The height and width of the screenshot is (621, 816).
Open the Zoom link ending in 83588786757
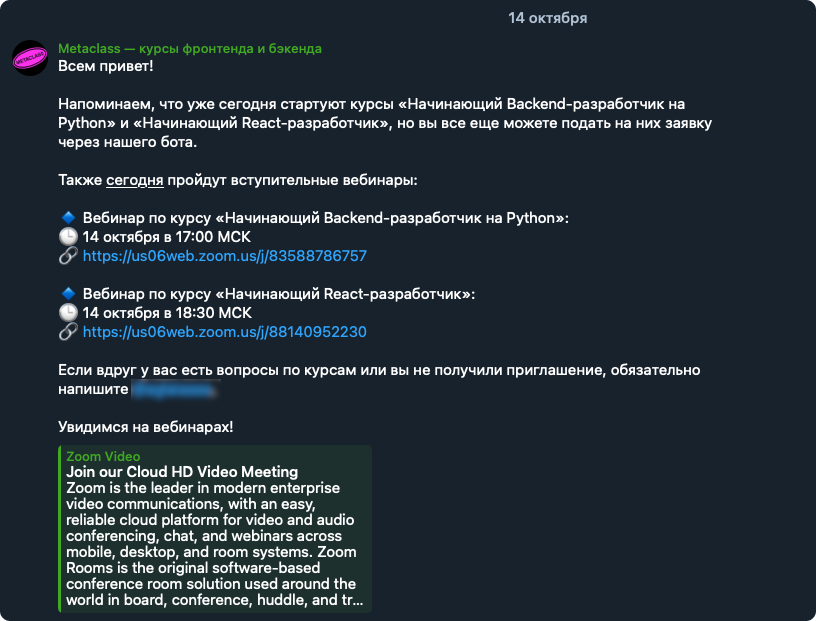click(225, 256)
